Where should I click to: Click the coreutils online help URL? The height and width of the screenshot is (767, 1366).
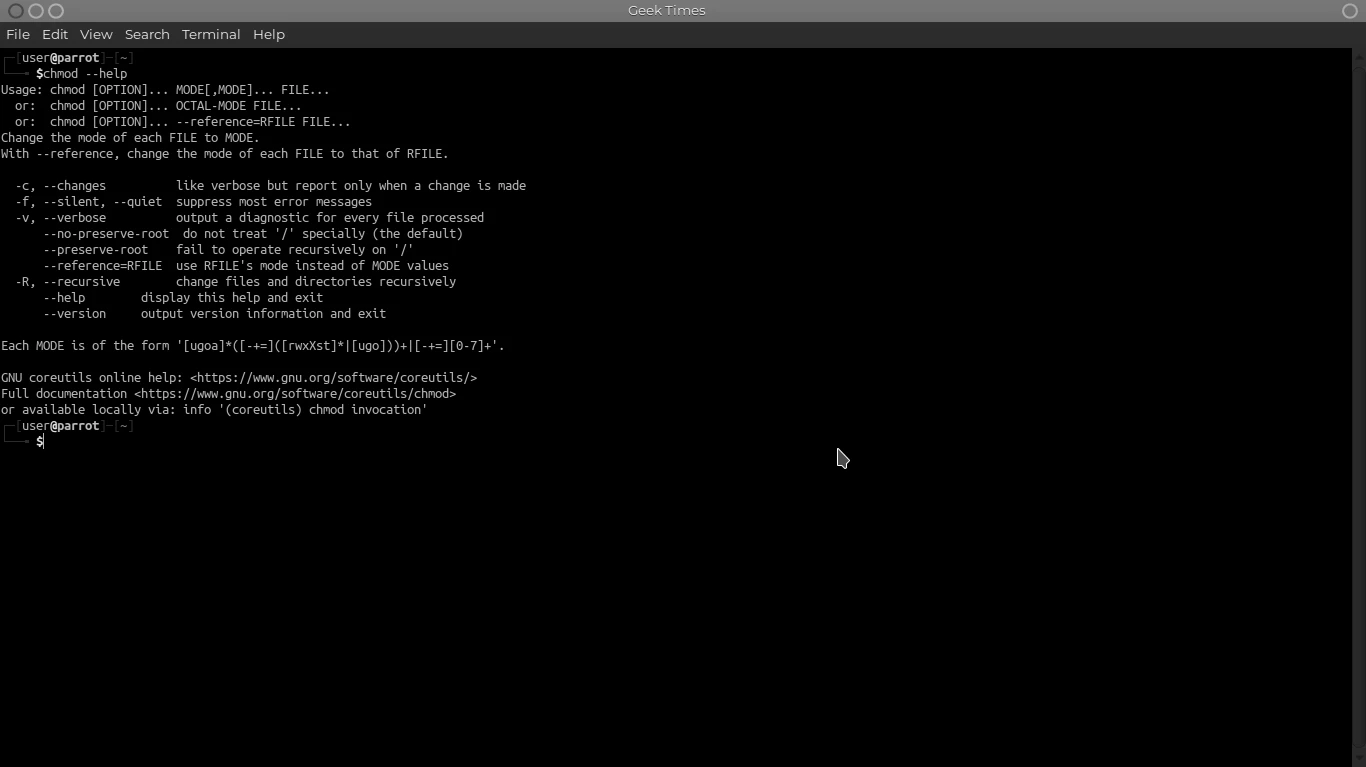[x=333, y=378]
